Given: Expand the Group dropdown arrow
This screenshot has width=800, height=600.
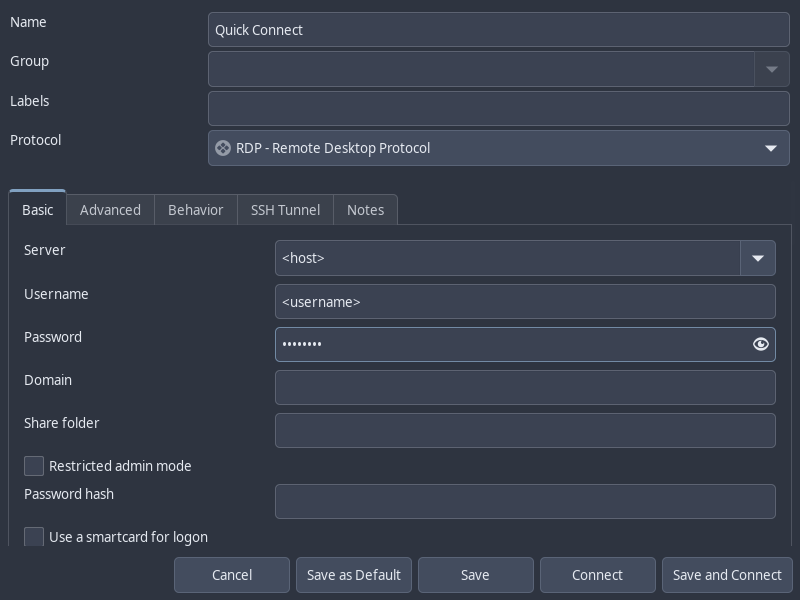Looking at the screenshot, I should [x=771, y=69].
